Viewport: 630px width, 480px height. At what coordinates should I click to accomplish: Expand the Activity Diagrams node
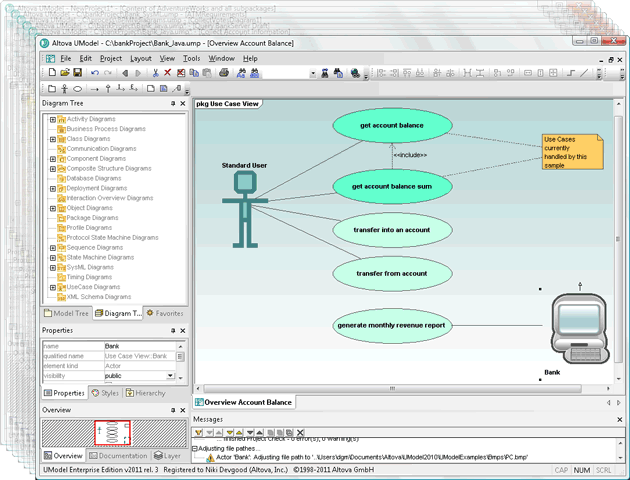[x=53, y=119]
